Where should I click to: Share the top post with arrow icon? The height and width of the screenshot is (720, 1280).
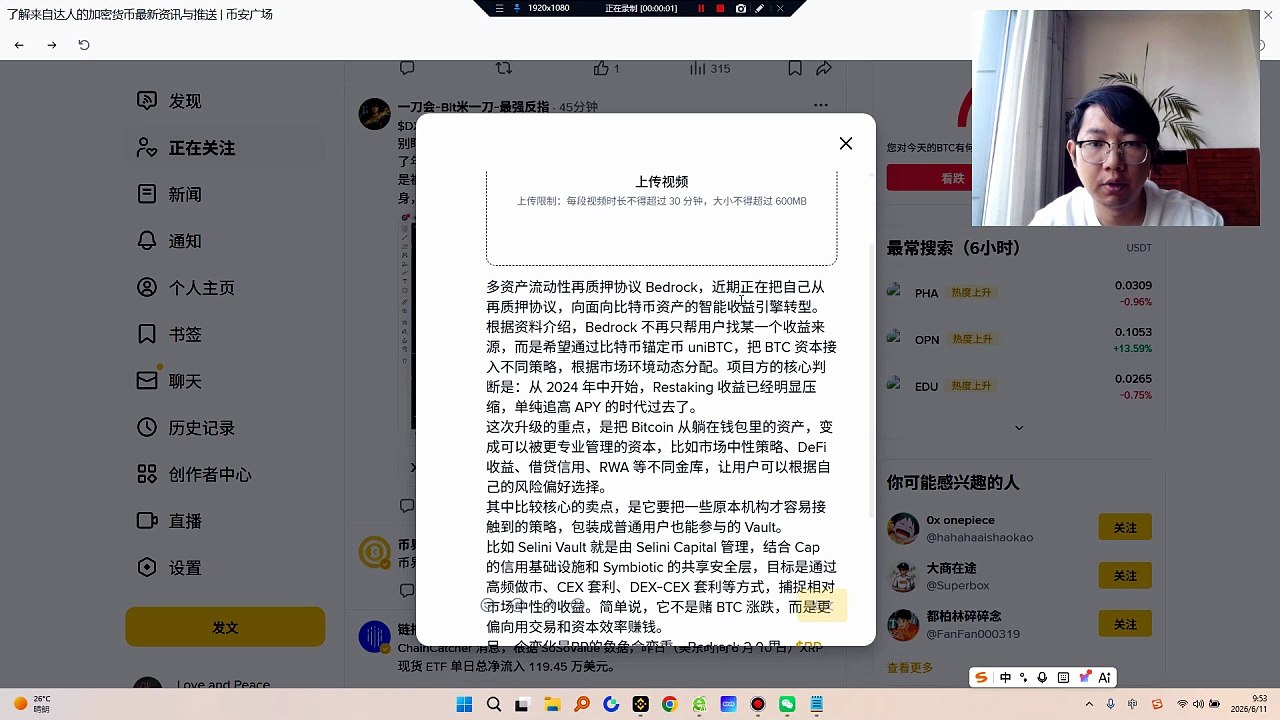pos(824,68)
